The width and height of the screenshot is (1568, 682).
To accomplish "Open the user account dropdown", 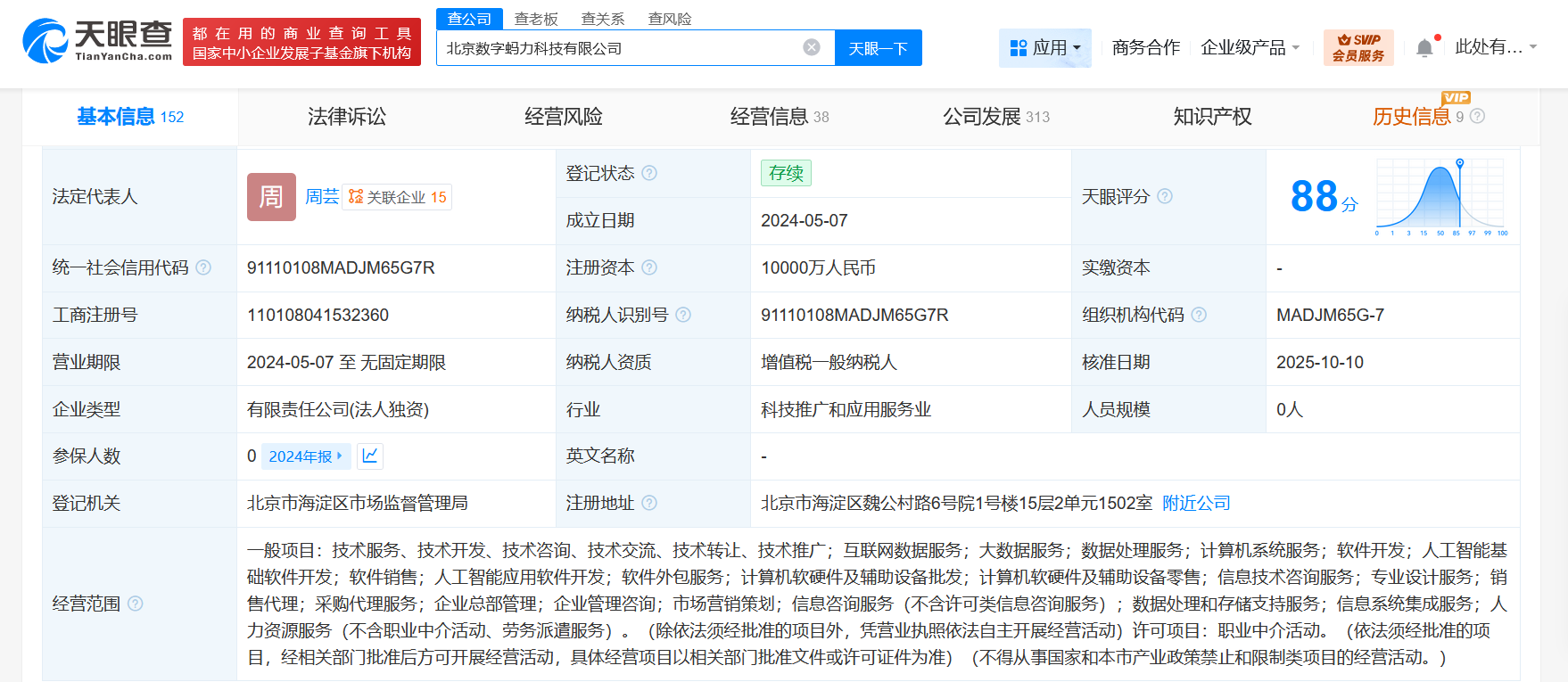I will point(1495,47).
